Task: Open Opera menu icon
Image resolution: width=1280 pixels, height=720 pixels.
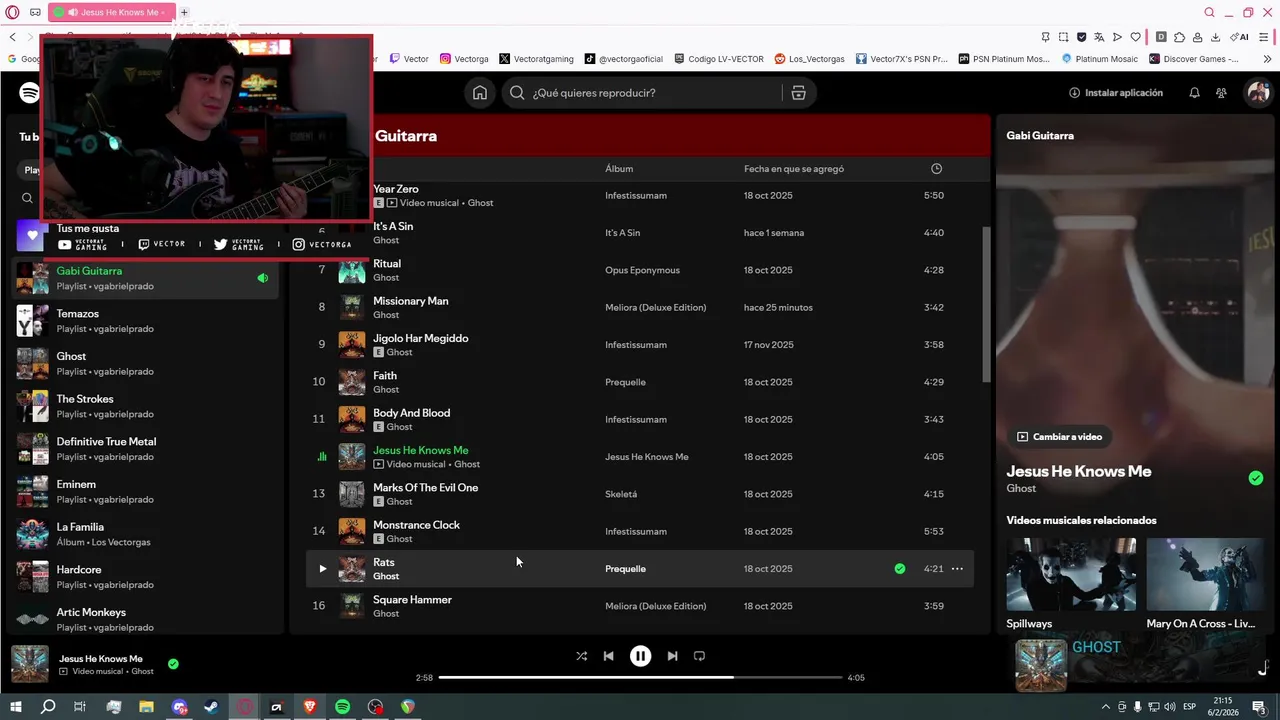Action: tap(14, 12)
